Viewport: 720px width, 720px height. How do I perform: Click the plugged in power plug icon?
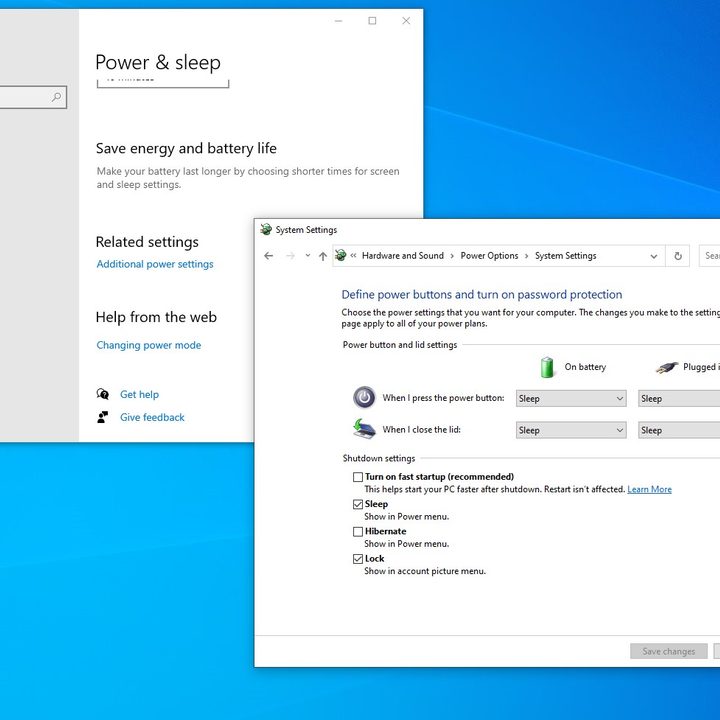(666, 367)
